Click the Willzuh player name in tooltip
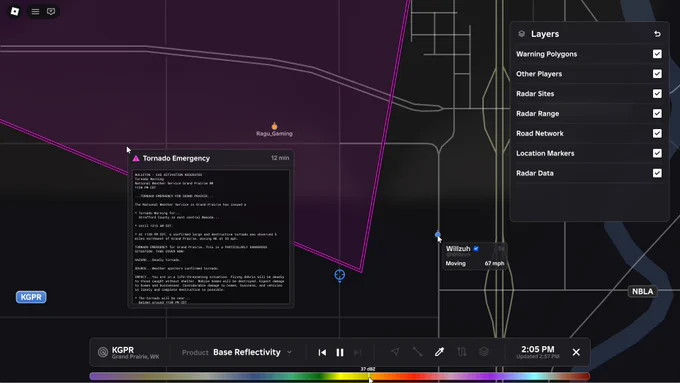Screen dimensions: 680x383 tap(458, 249)
